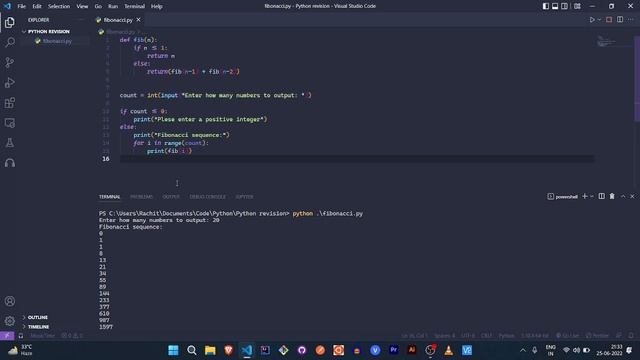Viewport: 640px width, 360px height.
Task: Open the Remote Explorer view
Action: point(10,123)
